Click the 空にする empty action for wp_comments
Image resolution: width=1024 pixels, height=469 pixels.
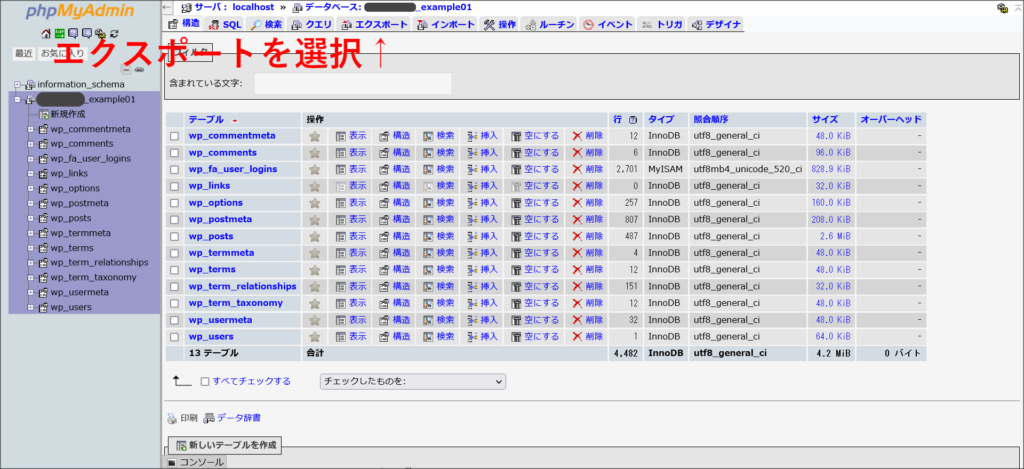tap(535, 153)
